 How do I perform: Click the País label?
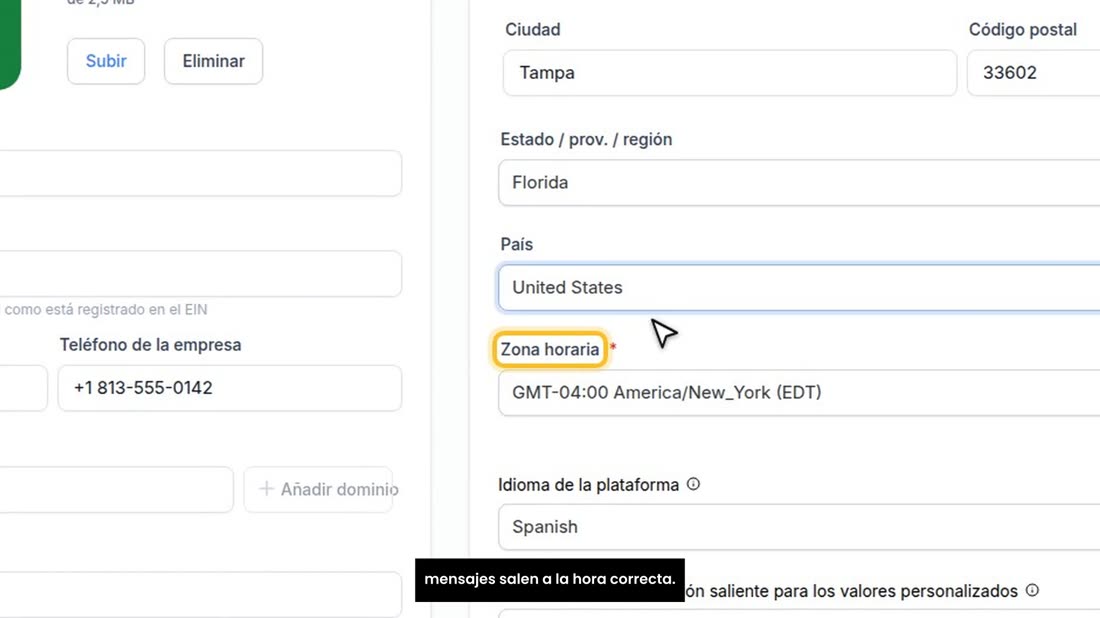(x=516, y=244)
